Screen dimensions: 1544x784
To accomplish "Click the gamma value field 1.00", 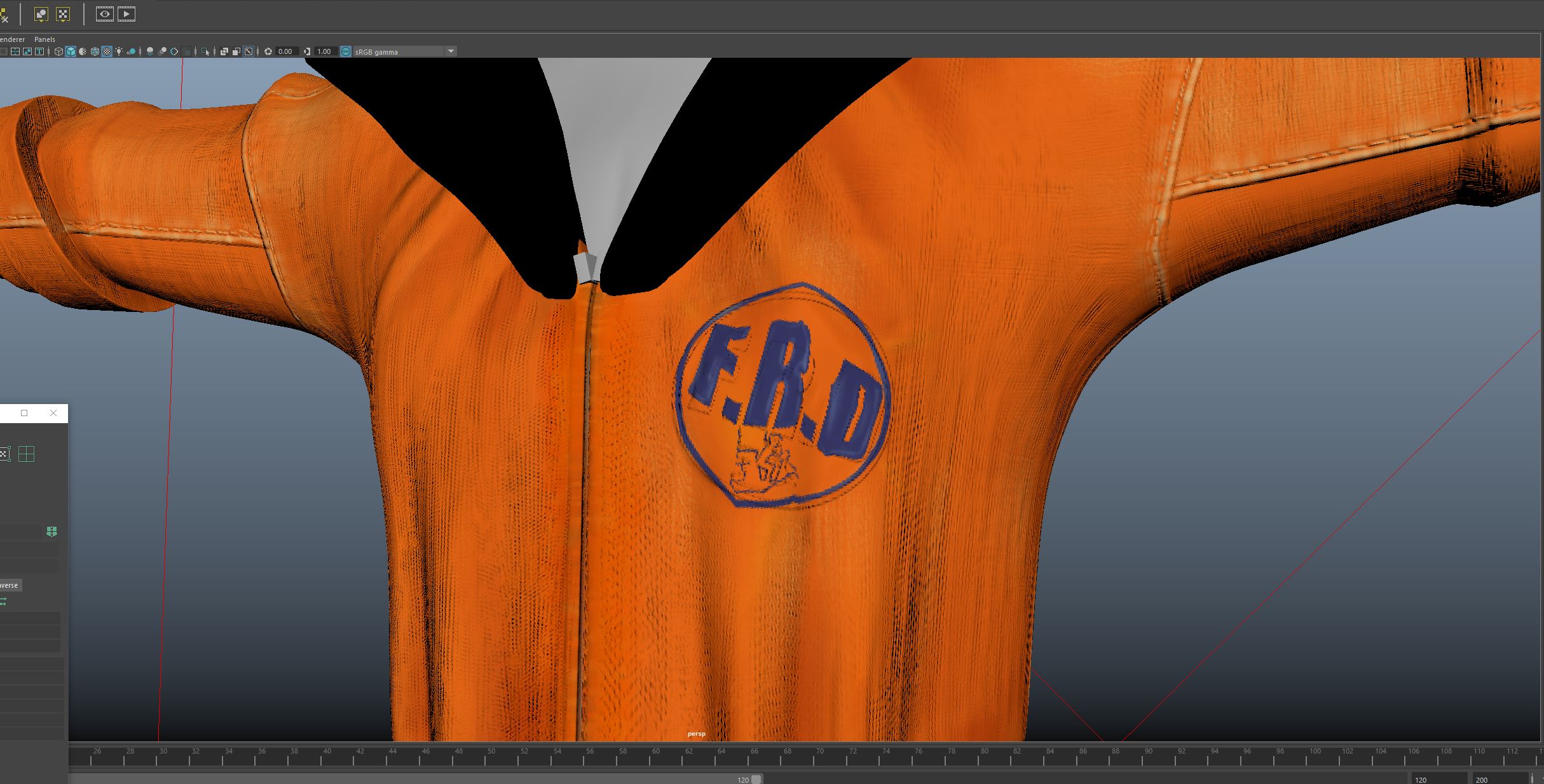I will pyautogui.click(x=324, y=51).
